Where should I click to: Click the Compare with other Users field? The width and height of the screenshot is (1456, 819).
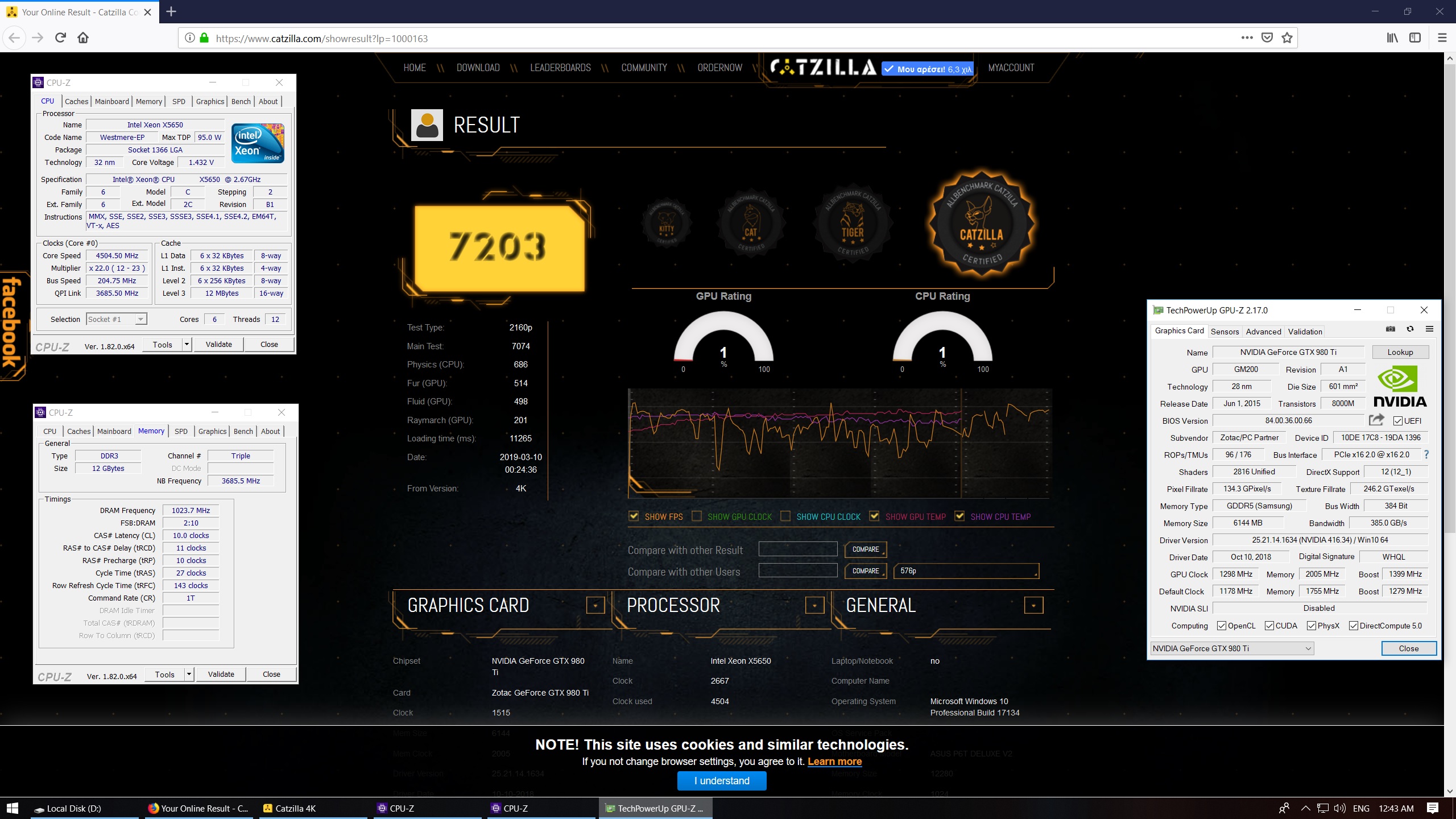click(x=798, y=570)
